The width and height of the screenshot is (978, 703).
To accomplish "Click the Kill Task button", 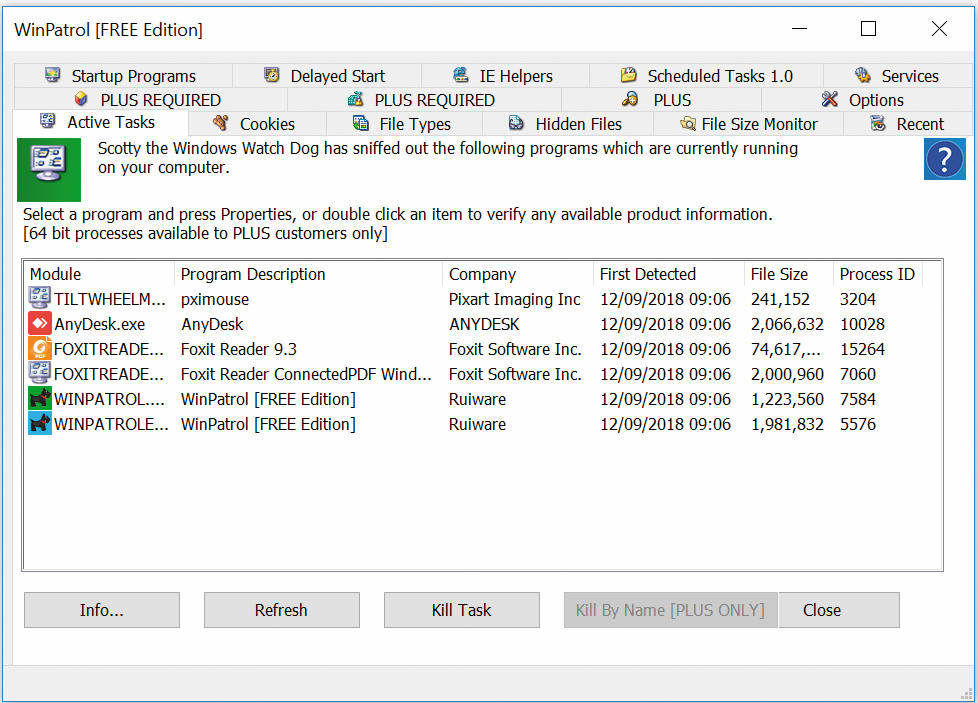I will (x=462, y=609).
